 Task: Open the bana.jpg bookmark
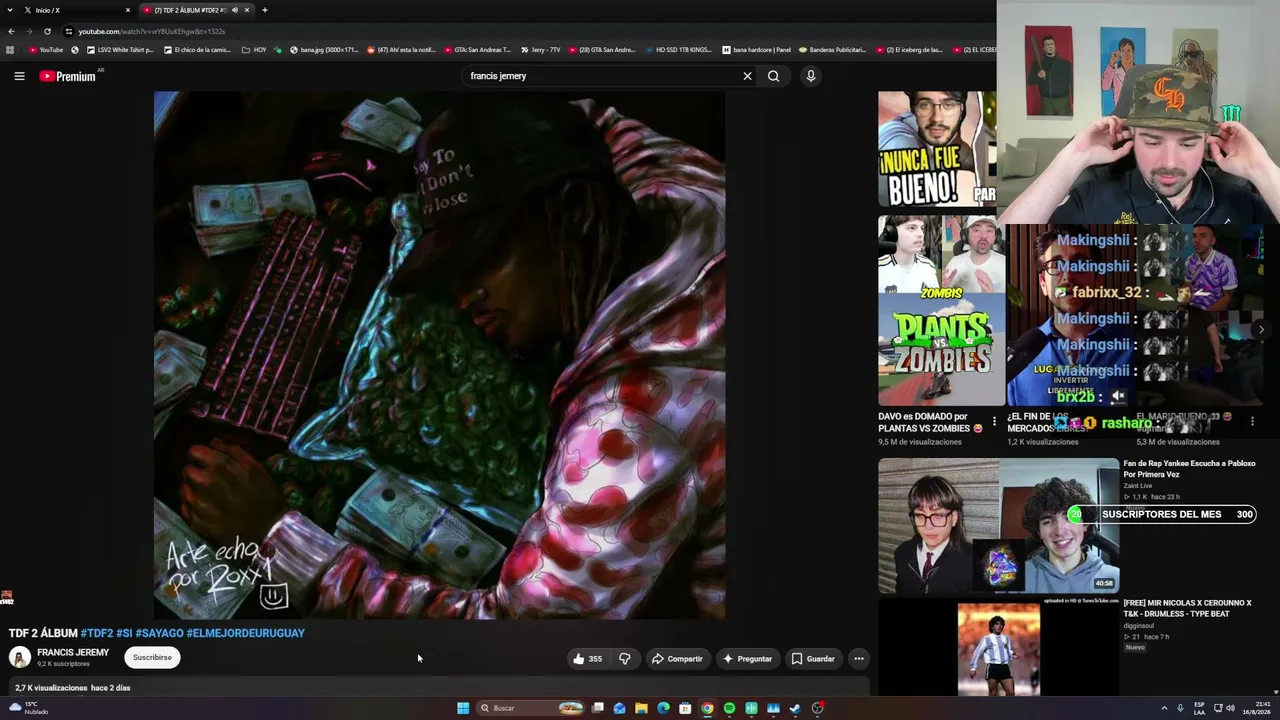[x=323, y=50]
